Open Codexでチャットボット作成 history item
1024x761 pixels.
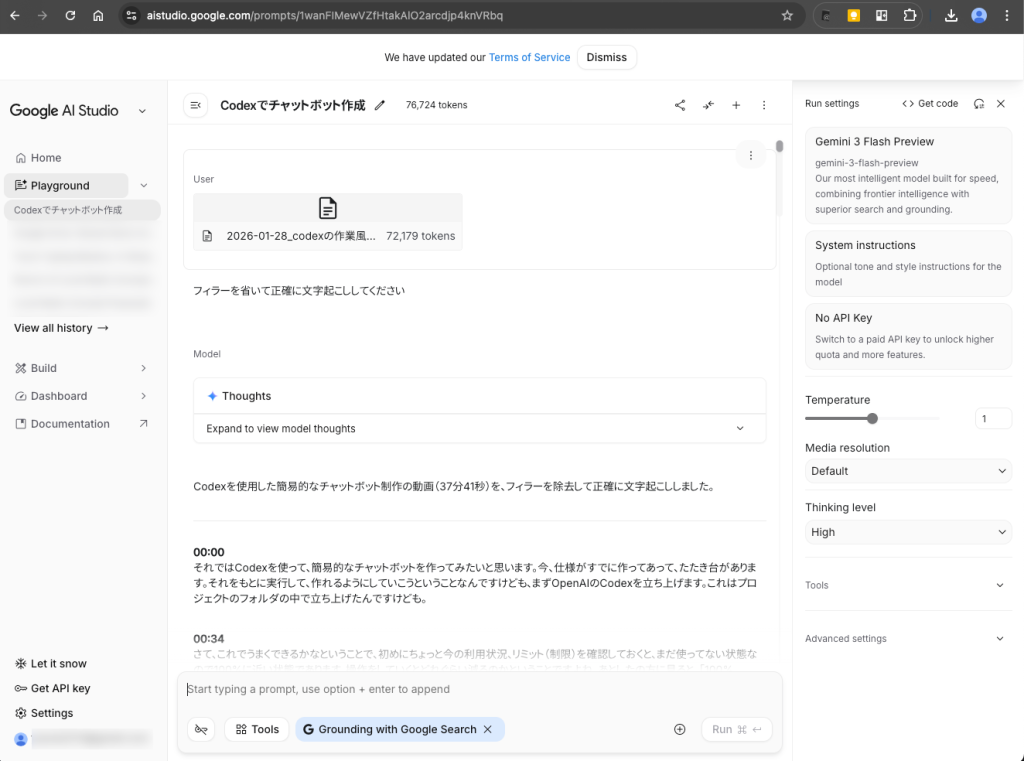[x=82, y=210]
